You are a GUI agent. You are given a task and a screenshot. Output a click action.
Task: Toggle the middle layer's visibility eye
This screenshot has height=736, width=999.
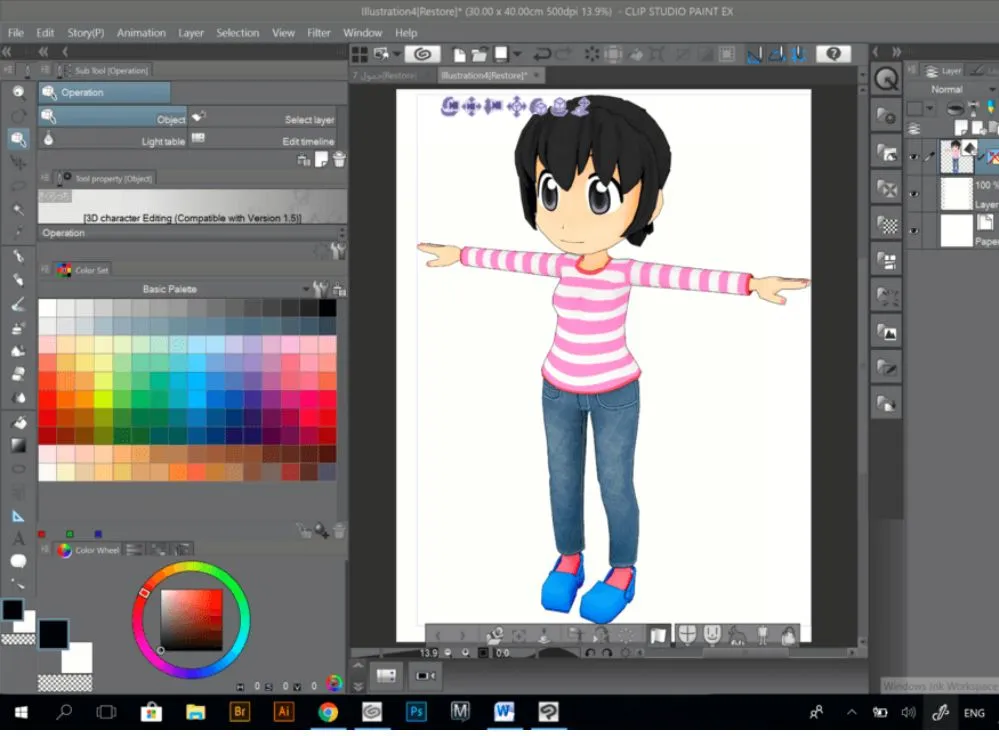coord(914,193)
